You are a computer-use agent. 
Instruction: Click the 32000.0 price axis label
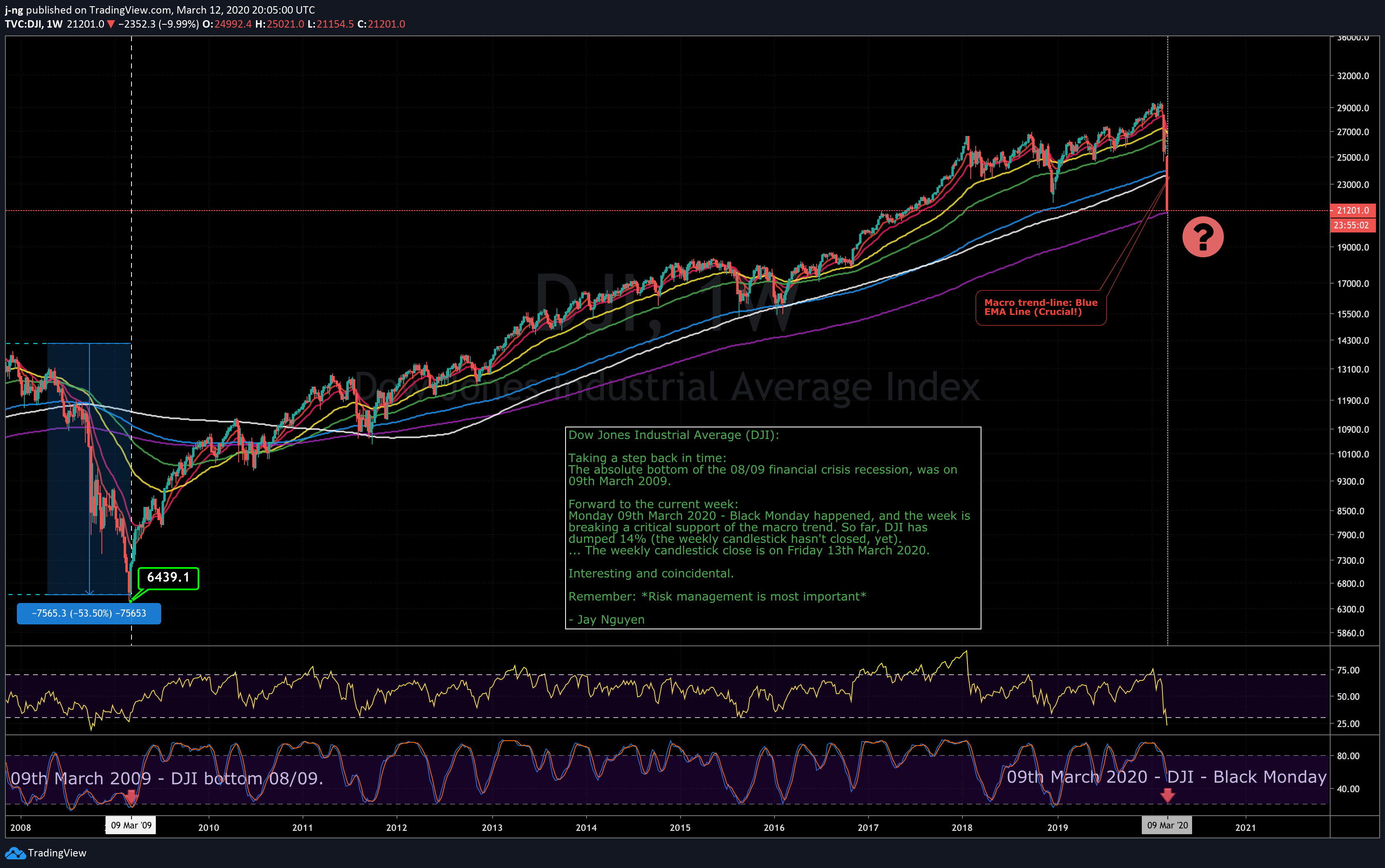click(x=1353, y=76)
